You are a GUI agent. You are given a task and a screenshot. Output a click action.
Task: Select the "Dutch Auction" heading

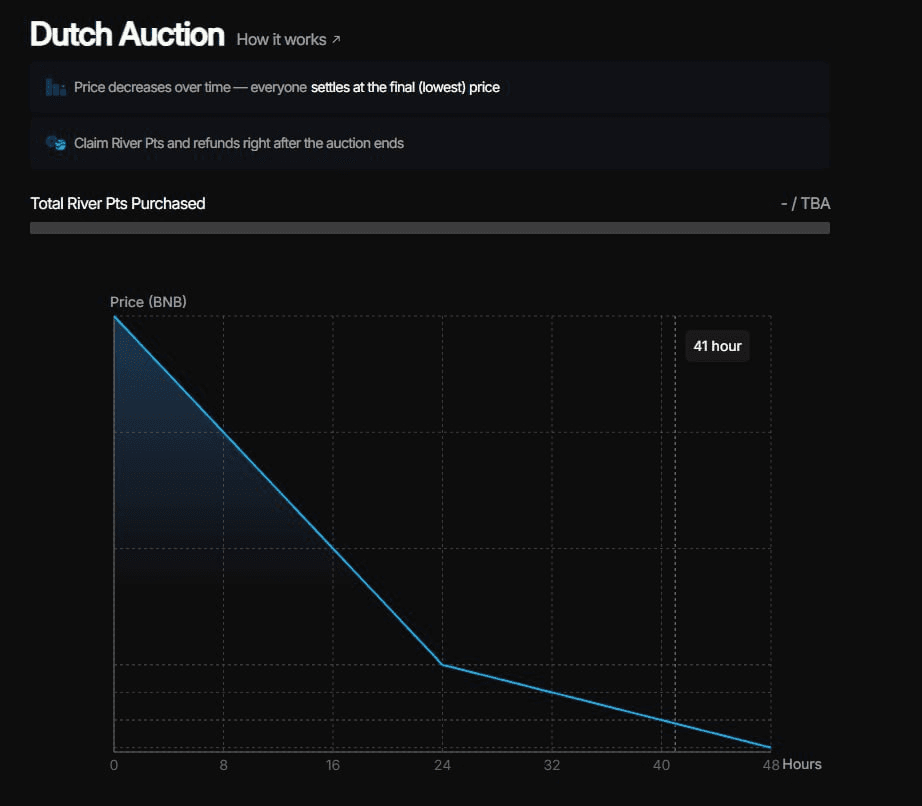coord(127,35)
